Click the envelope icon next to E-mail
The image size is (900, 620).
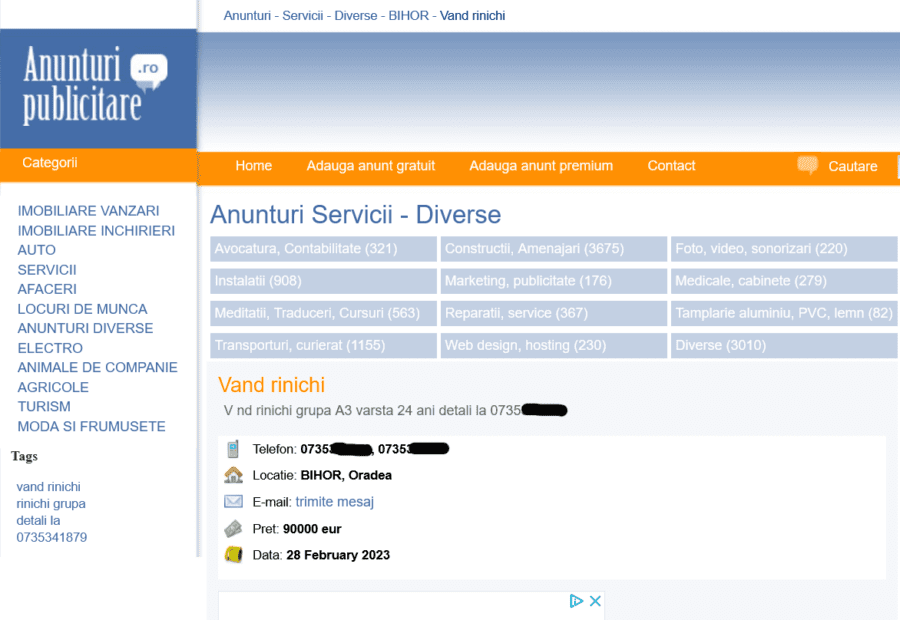(x=234, y=502)
